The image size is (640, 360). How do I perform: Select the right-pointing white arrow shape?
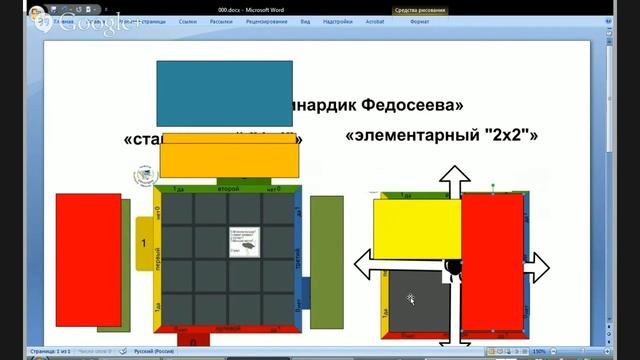click(x=537, y=268)
